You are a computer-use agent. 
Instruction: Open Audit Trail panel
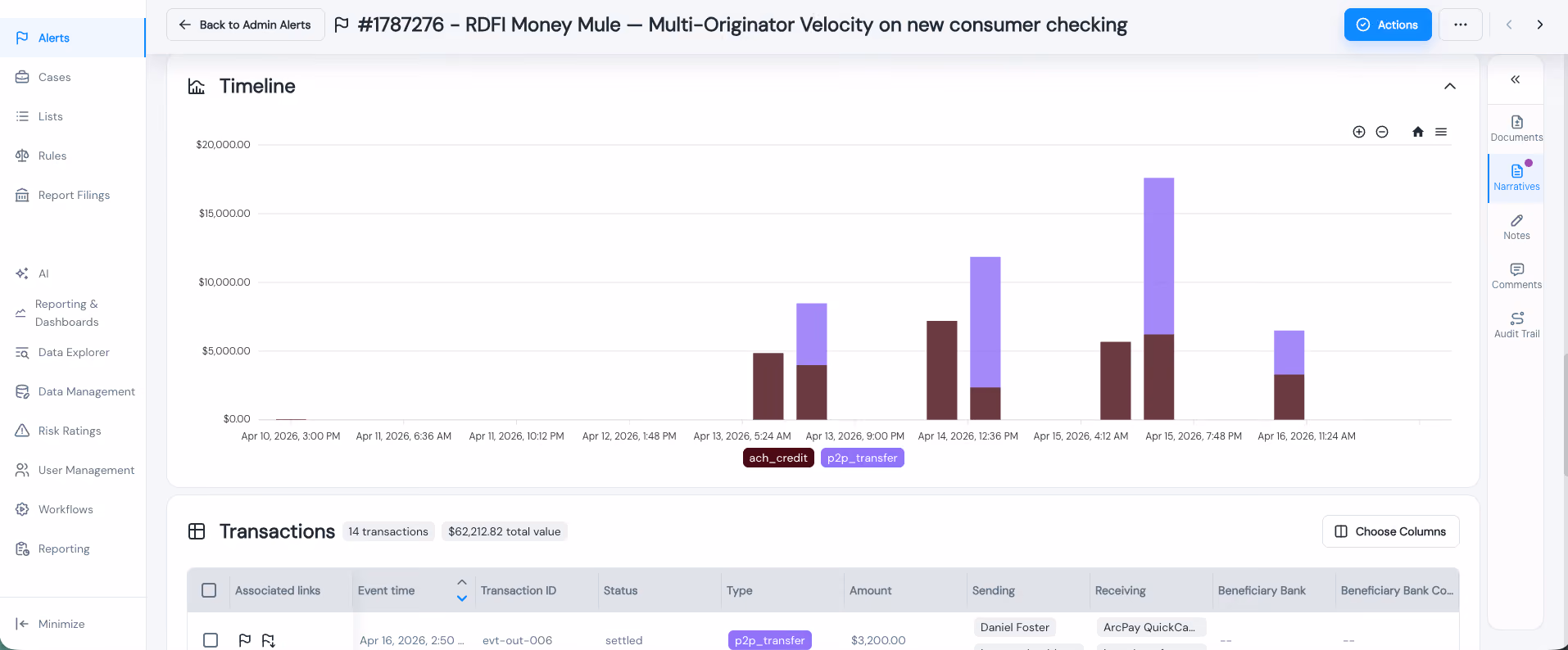click(x=1516, y=325)
